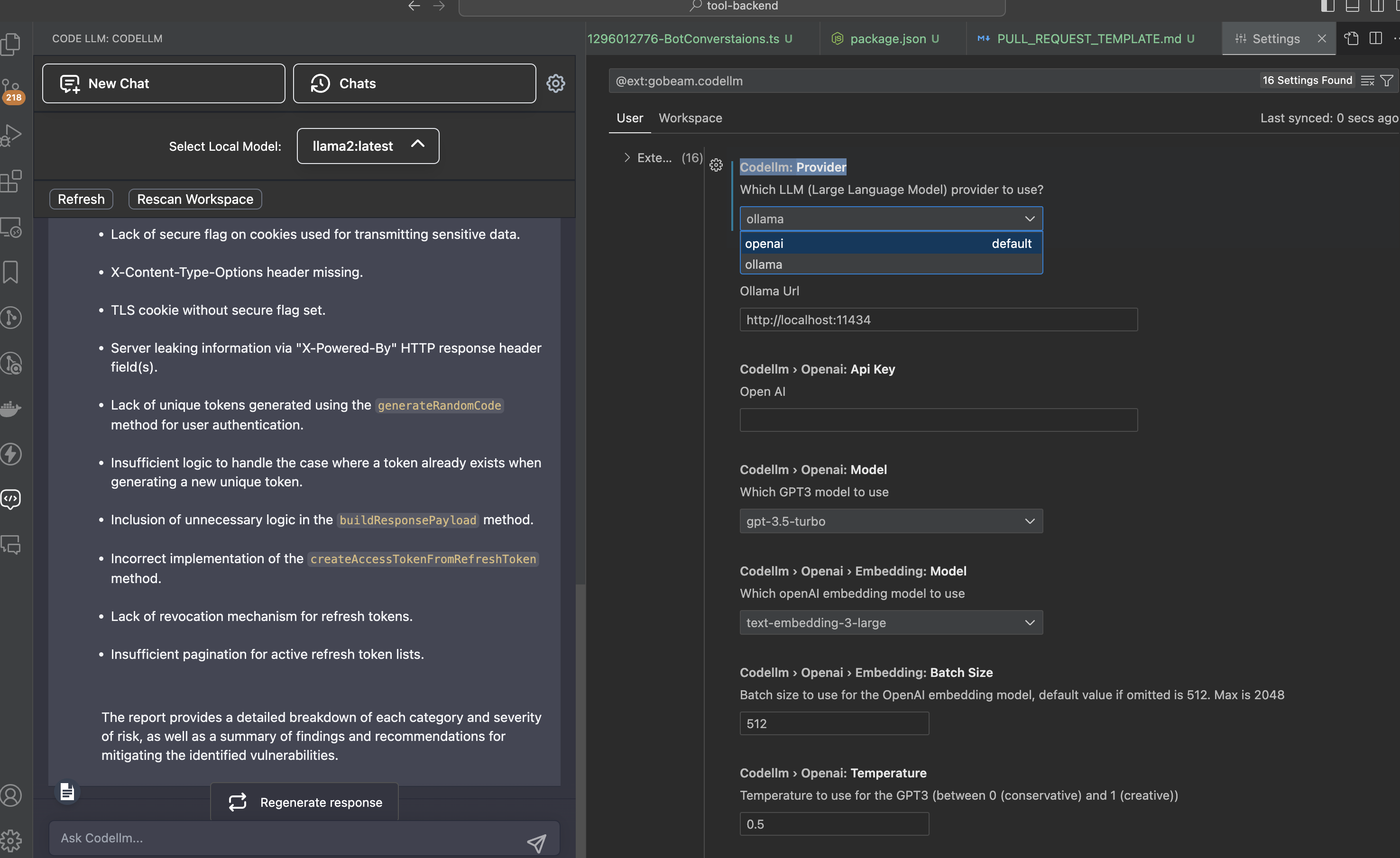Toggle the bottom panel layout icon

pos(1352,6)
